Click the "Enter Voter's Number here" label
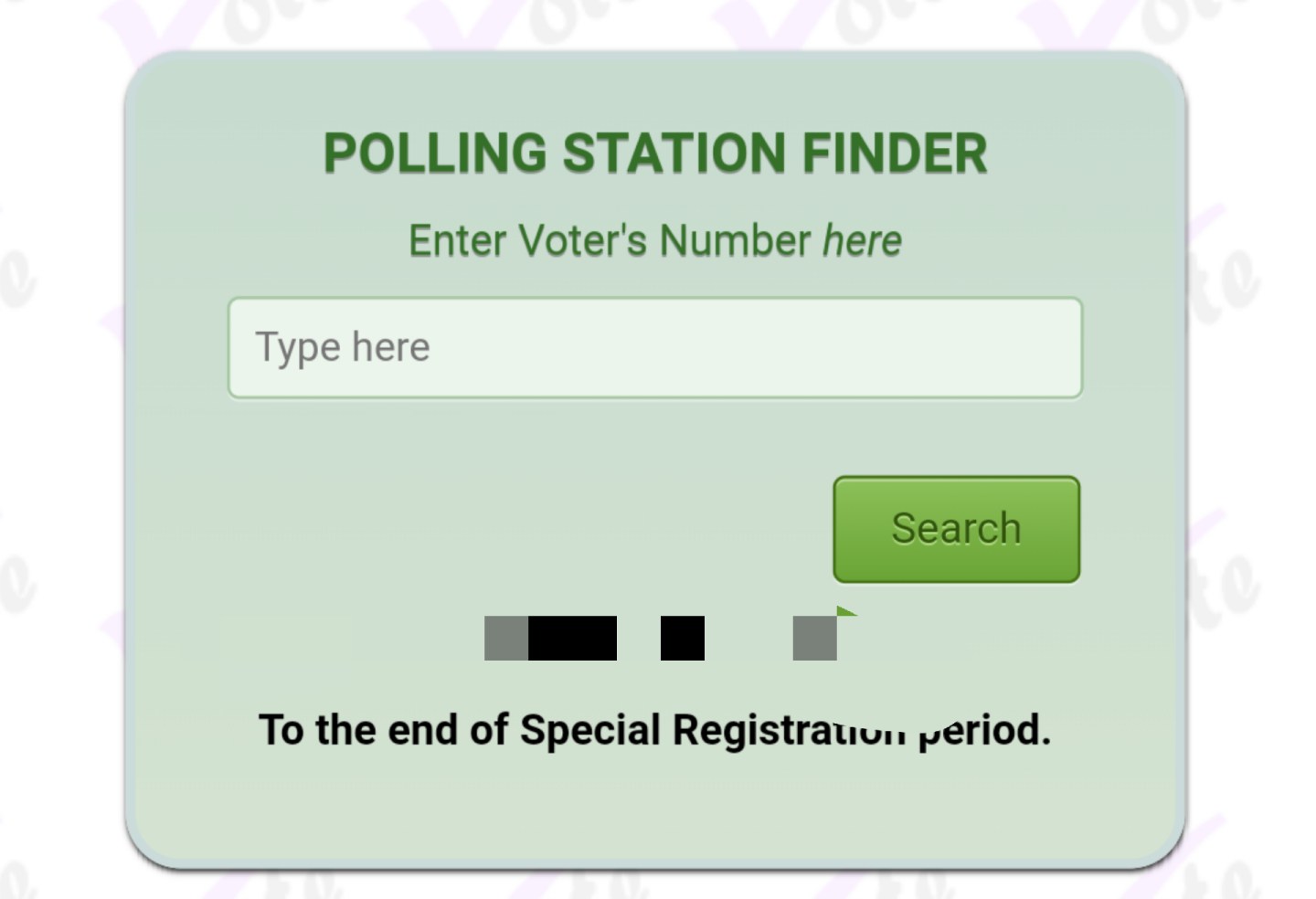1316x899 pixels. coord(654,241)
